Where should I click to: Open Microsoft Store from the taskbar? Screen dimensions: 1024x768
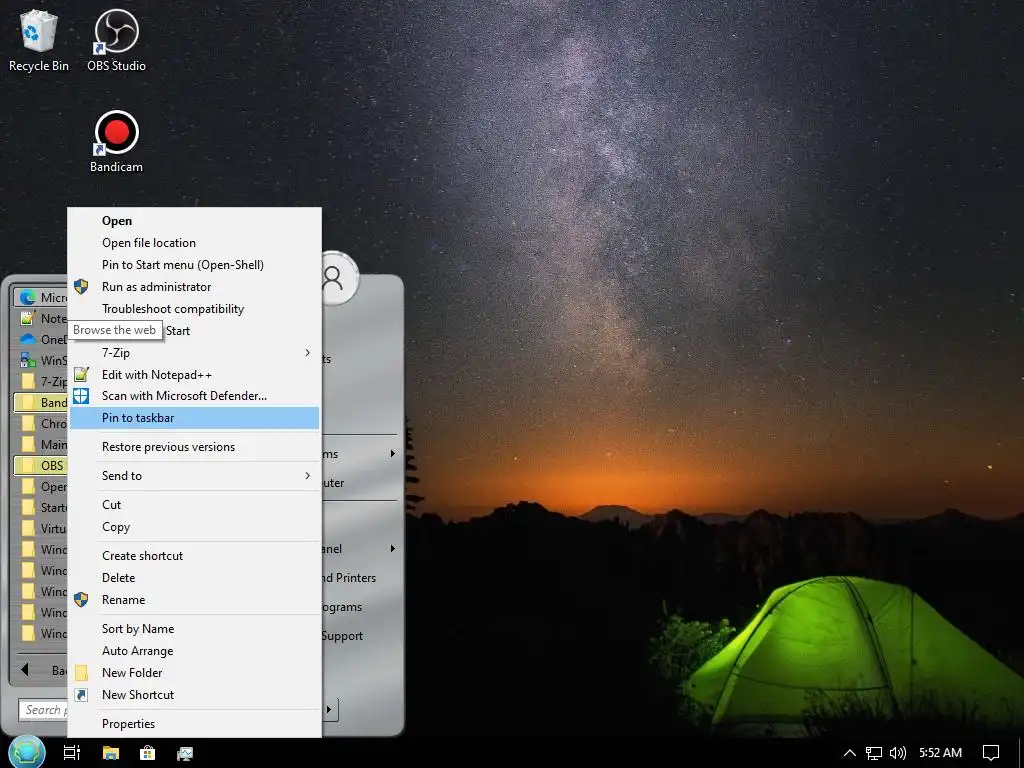point(148,753)
